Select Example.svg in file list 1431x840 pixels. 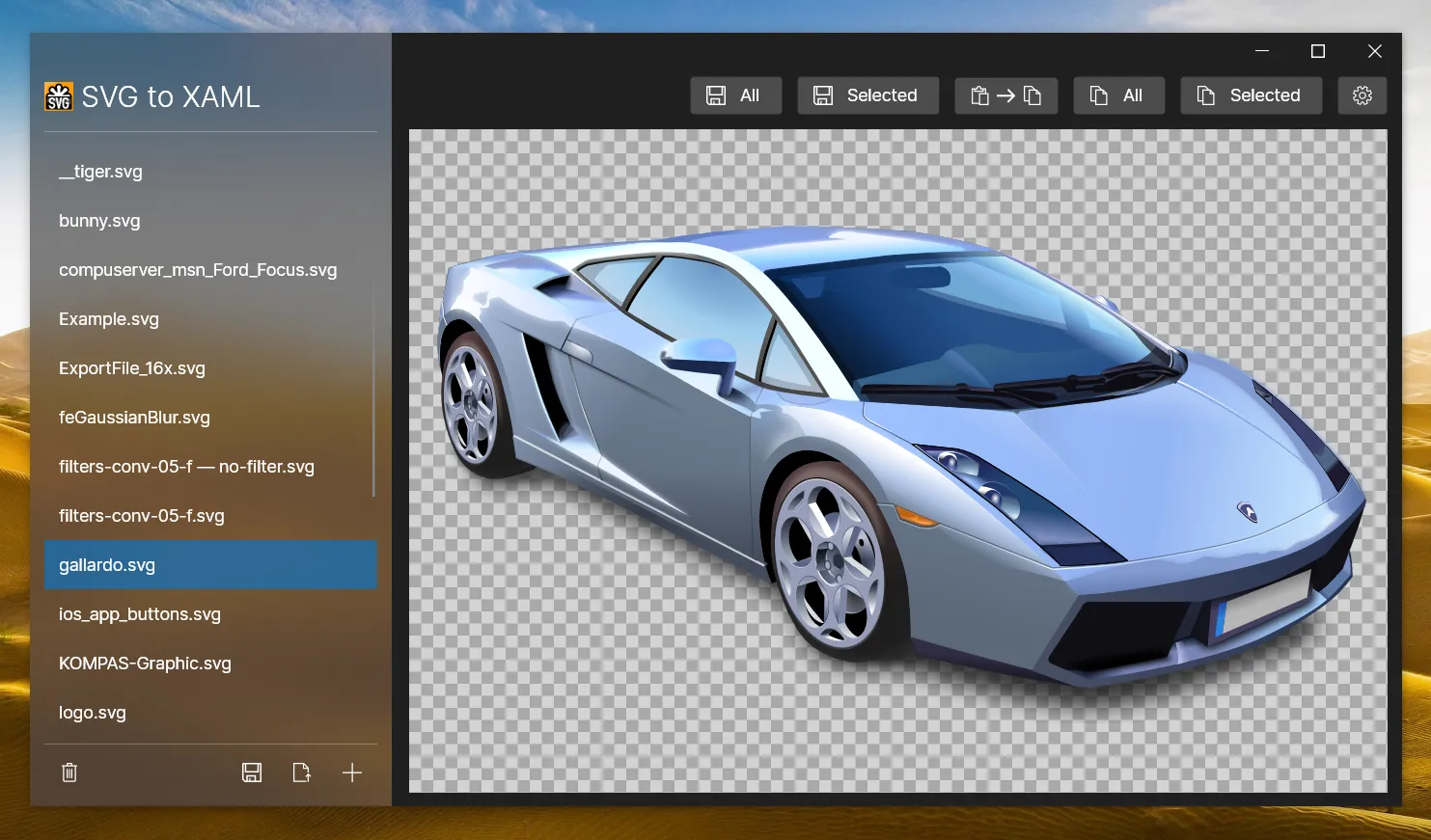pyautogui.click(x=210, y=319)
